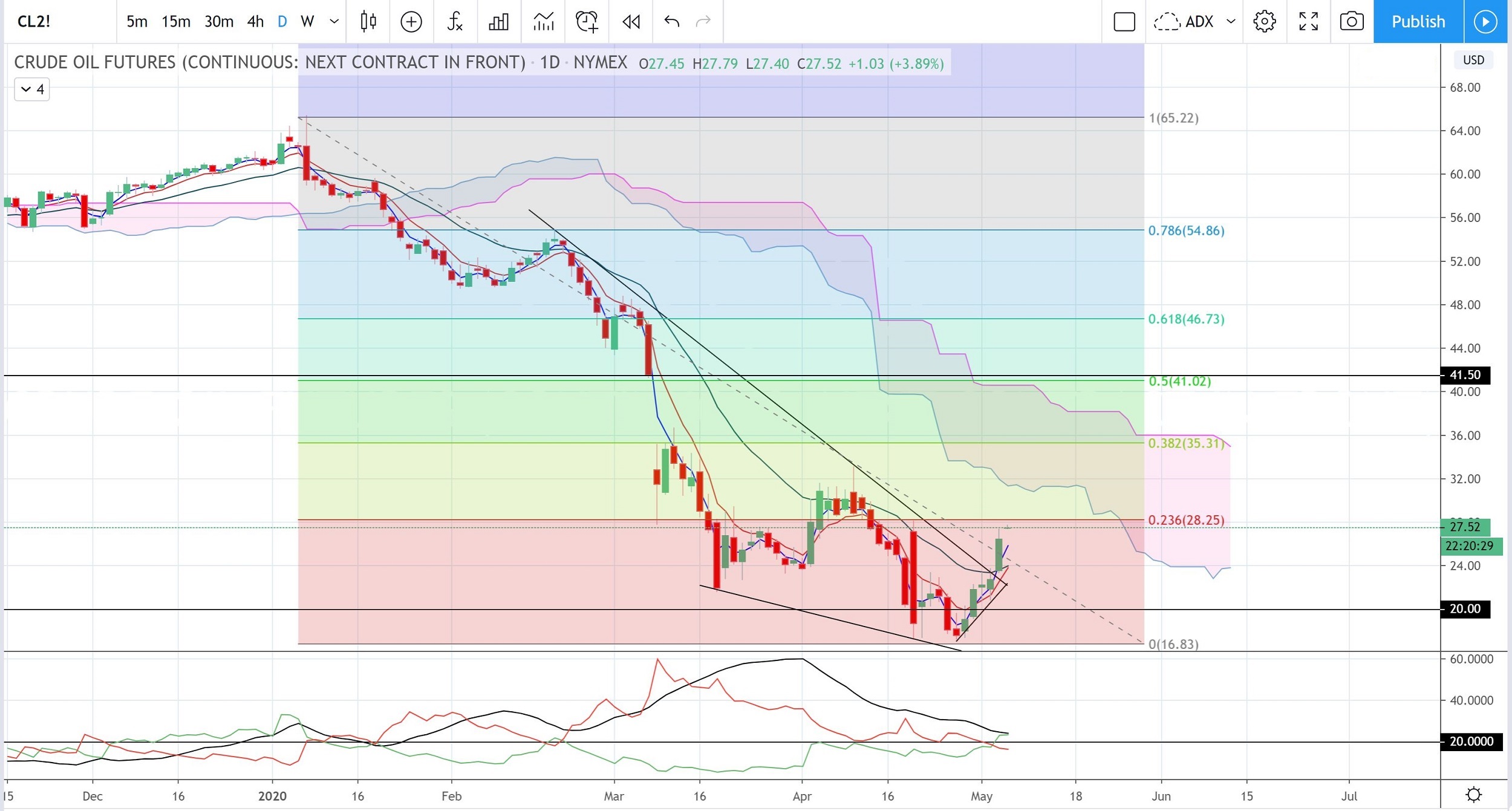Screen dimensions: 1512x811
Task: Click the Fibonacci 0(16.83) level label
Action: [x=1173, y=644]
